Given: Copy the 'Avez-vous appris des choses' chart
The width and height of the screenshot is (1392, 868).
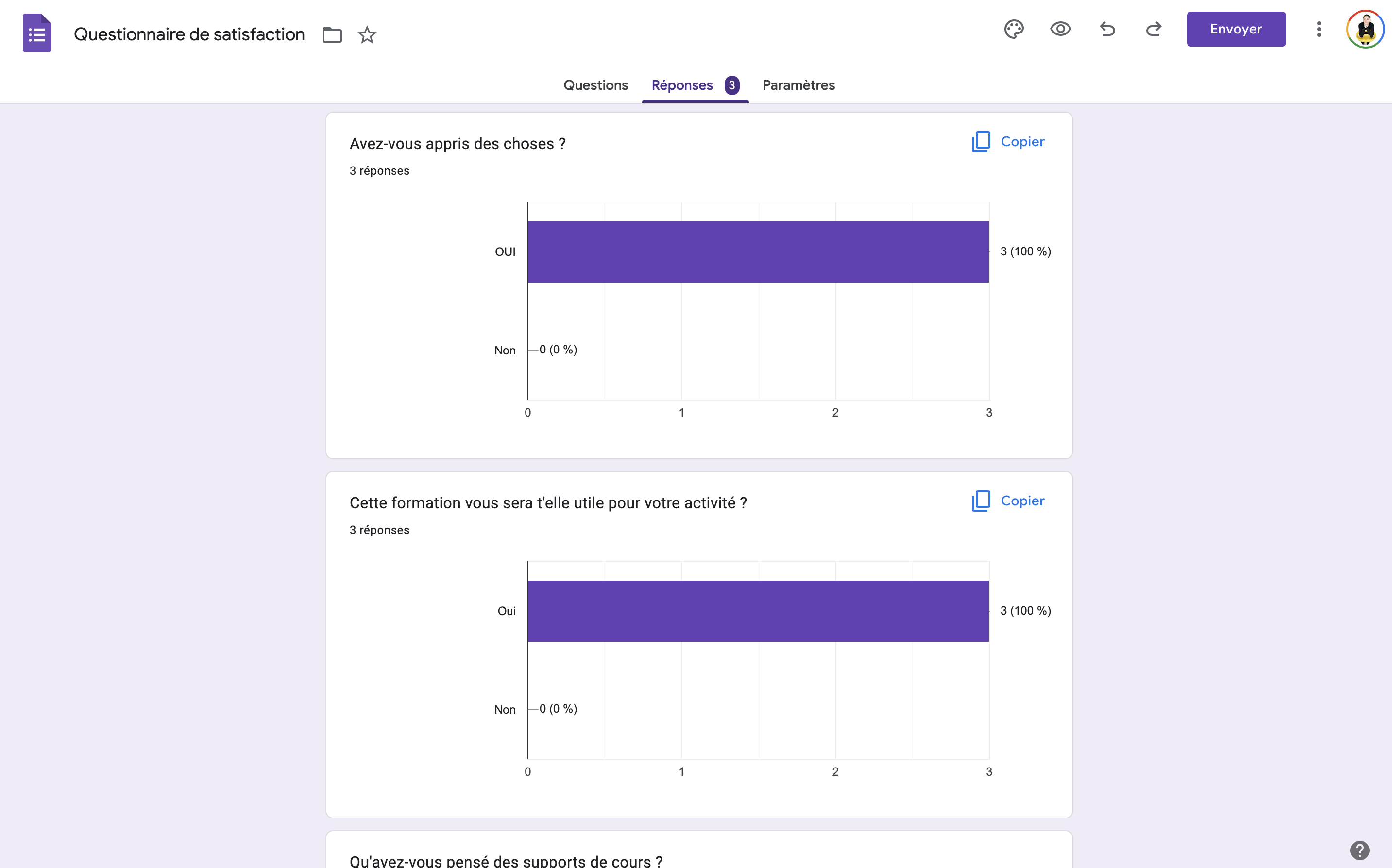Looking at the screenshot, I should point(1008,142).
